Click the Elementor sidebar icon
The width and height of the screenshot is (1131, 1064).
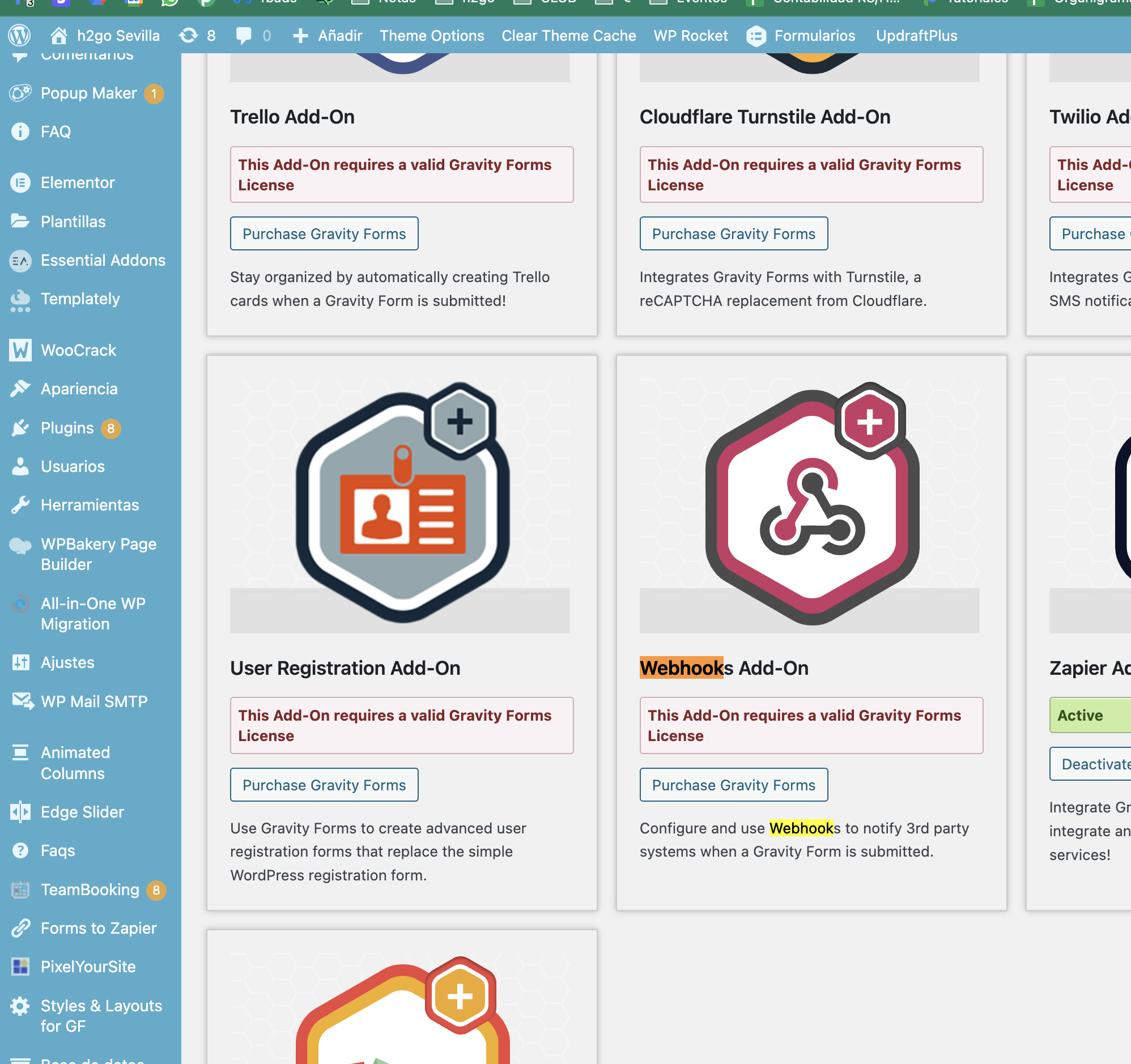(x=20, y=182)
